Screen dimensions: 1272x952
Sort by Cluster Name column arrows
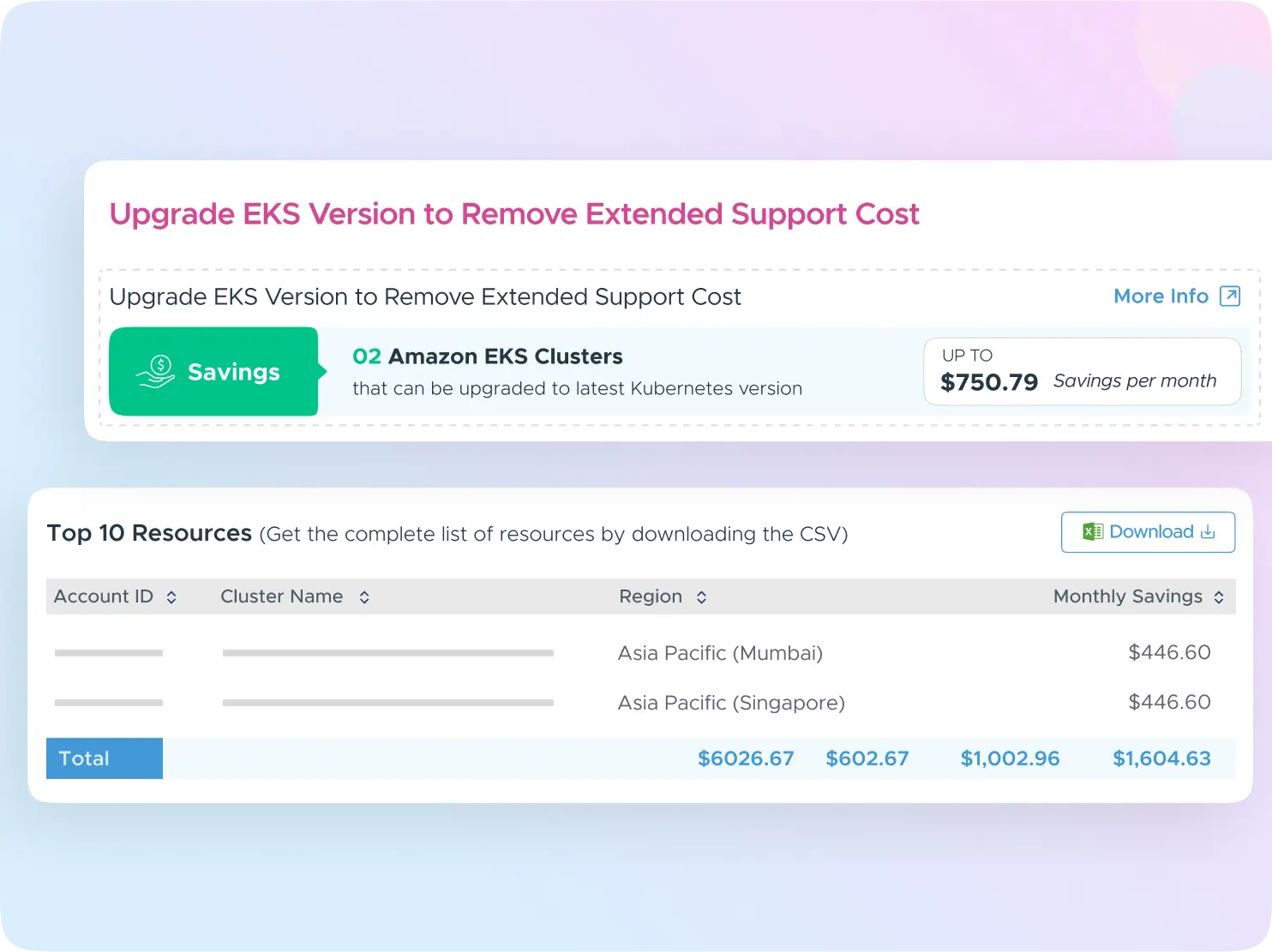point(364,597)
